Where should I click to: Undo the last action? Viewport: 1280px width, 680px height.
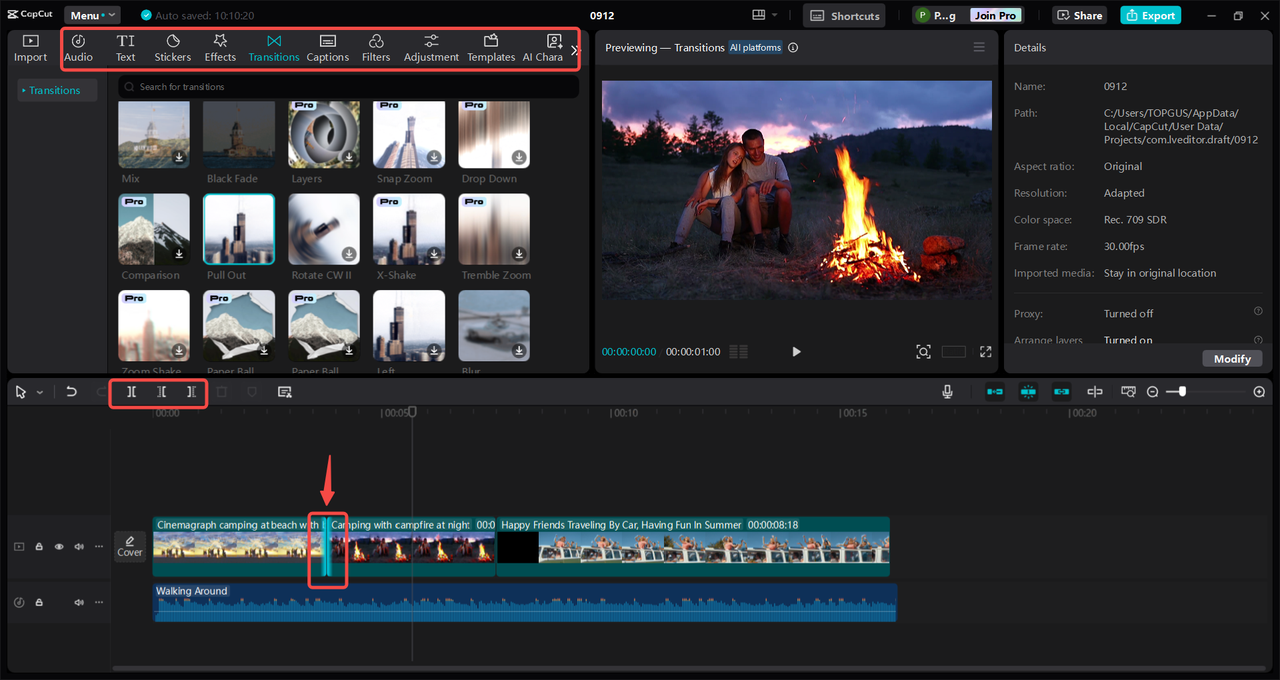pos(71,392)
